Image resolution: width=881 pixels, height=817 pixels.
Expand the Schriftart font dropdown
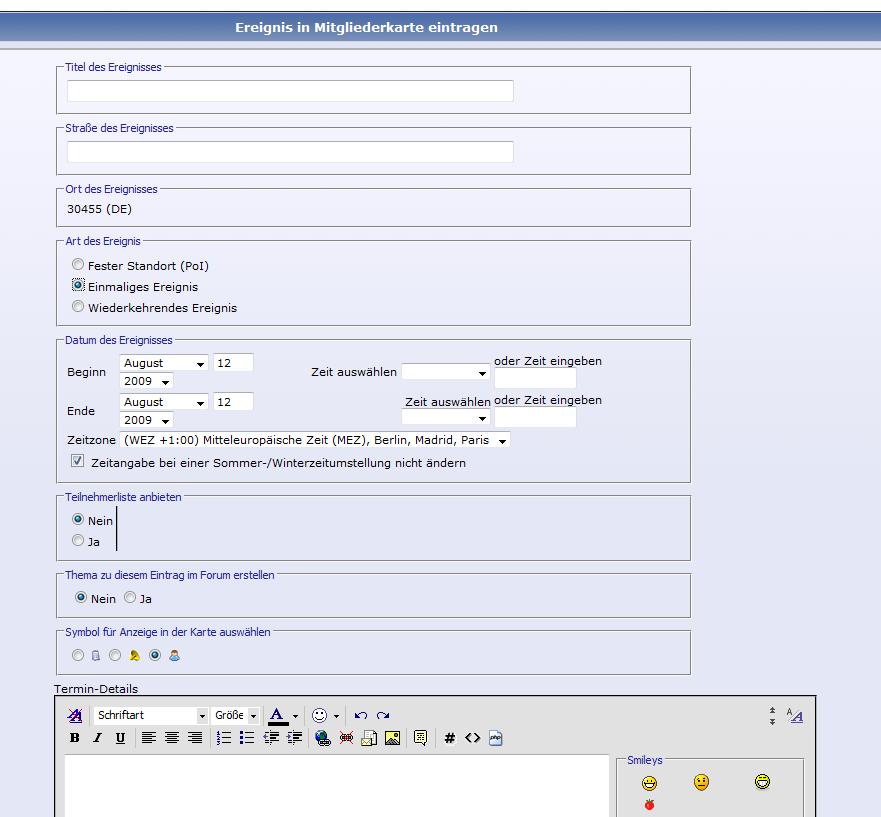[x=151, y=716]
